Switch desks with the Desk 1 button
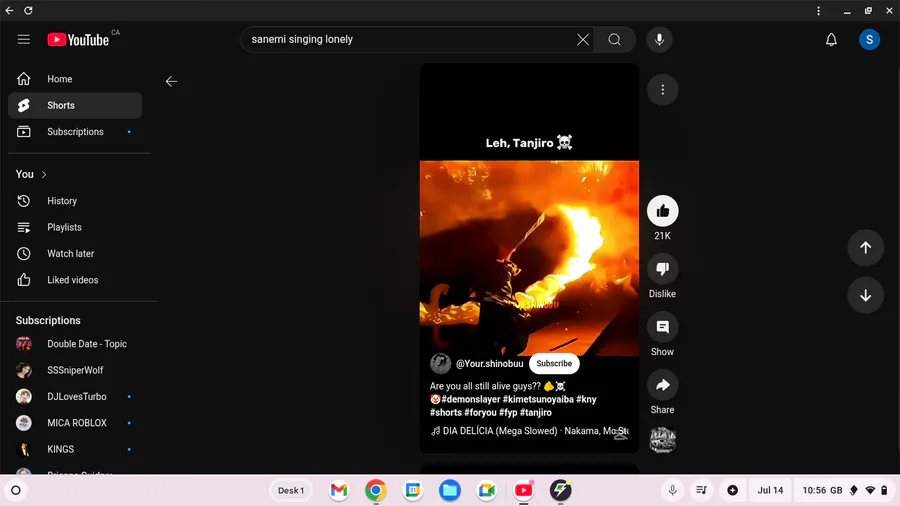 (x=290, y=491)
